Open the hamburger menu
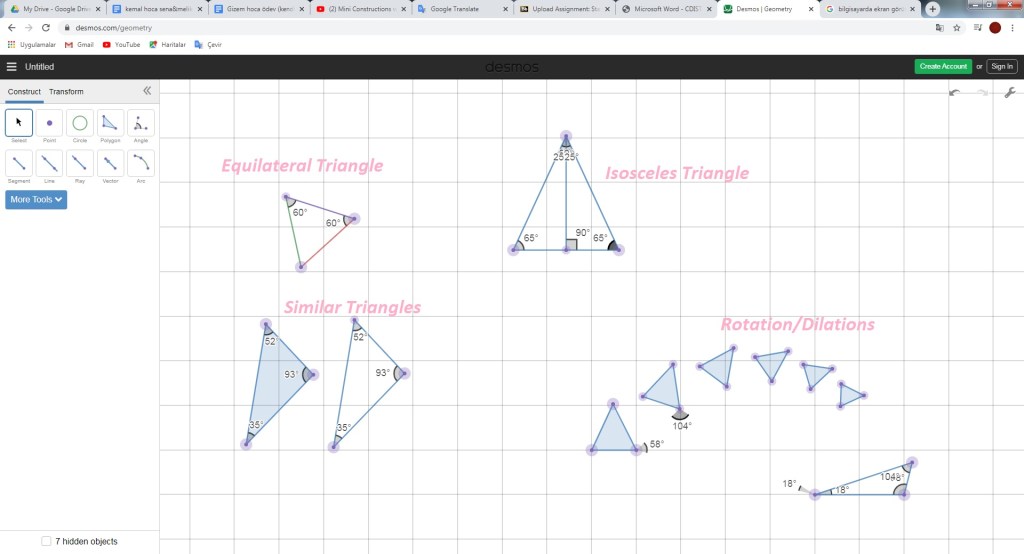The image size is (1024, 554). (x=12, y=67)
